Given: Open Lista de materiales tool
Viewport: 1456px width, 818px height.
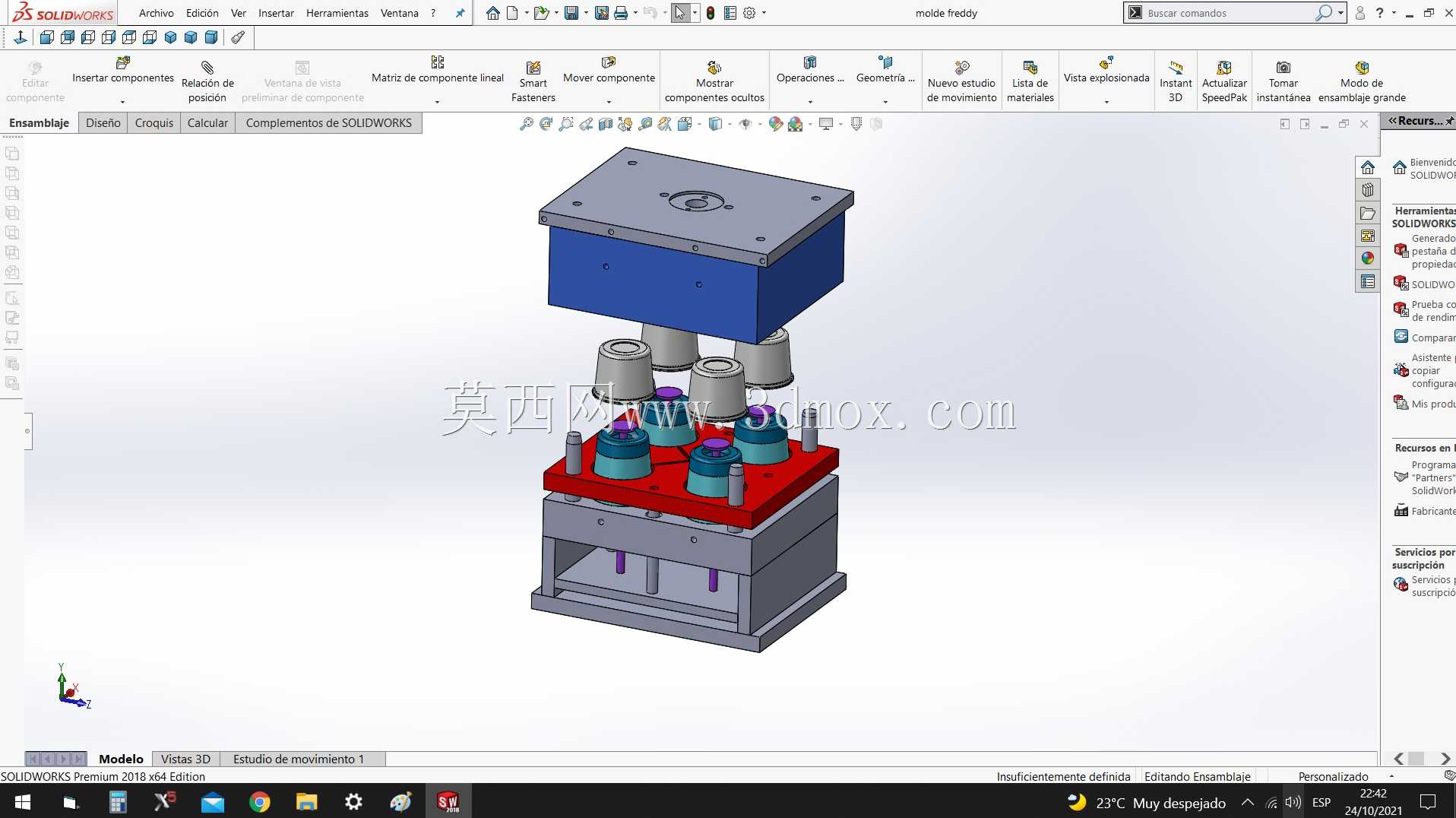Looking at the screenshot, I should point(1030,81).
